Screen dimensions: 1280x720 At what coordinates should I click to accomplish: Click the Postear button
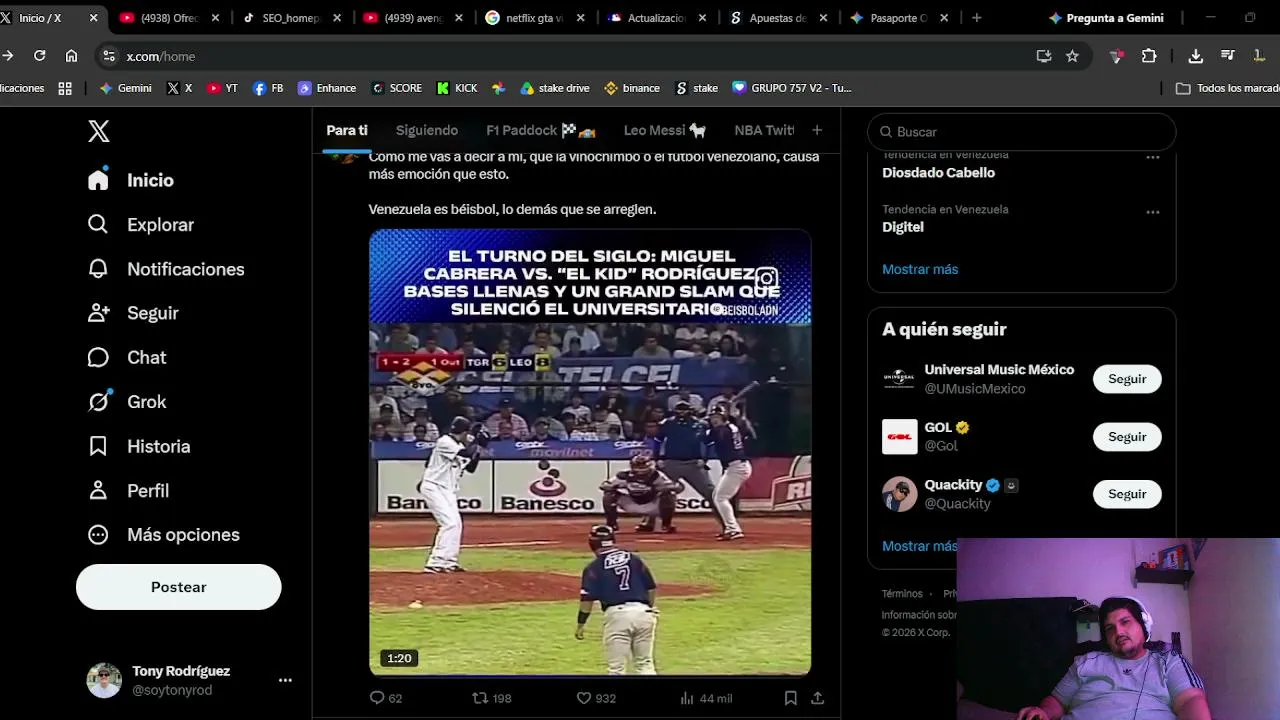click(x=179, y=587)
